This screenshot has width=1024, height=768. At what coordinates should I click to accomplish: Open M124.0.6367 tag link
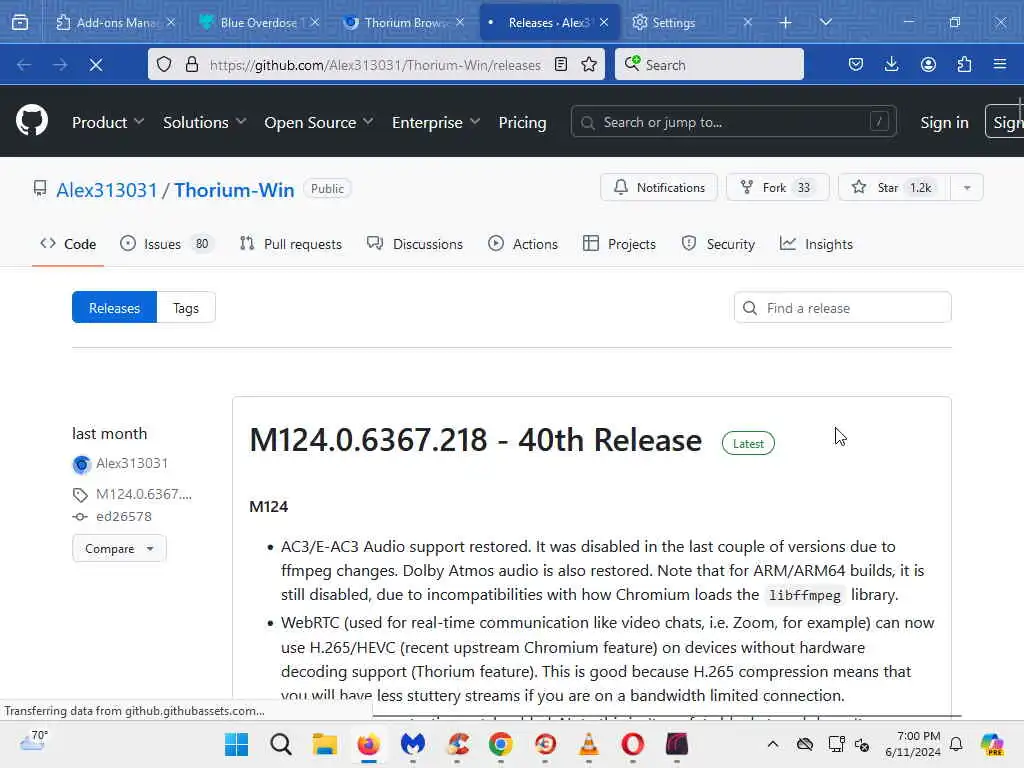coord(144,494)
